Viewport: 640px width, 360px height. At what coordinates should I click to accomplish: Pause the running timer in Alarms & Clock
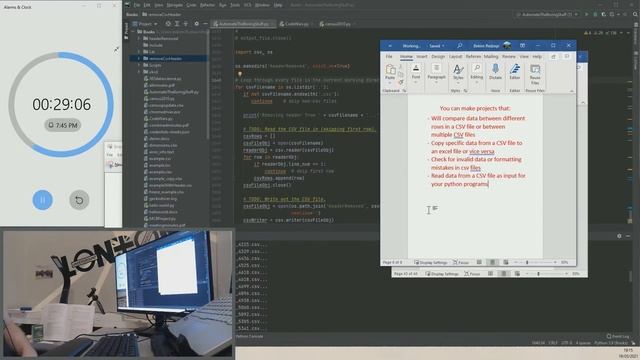pyautogui.click(x=42, y=200)
